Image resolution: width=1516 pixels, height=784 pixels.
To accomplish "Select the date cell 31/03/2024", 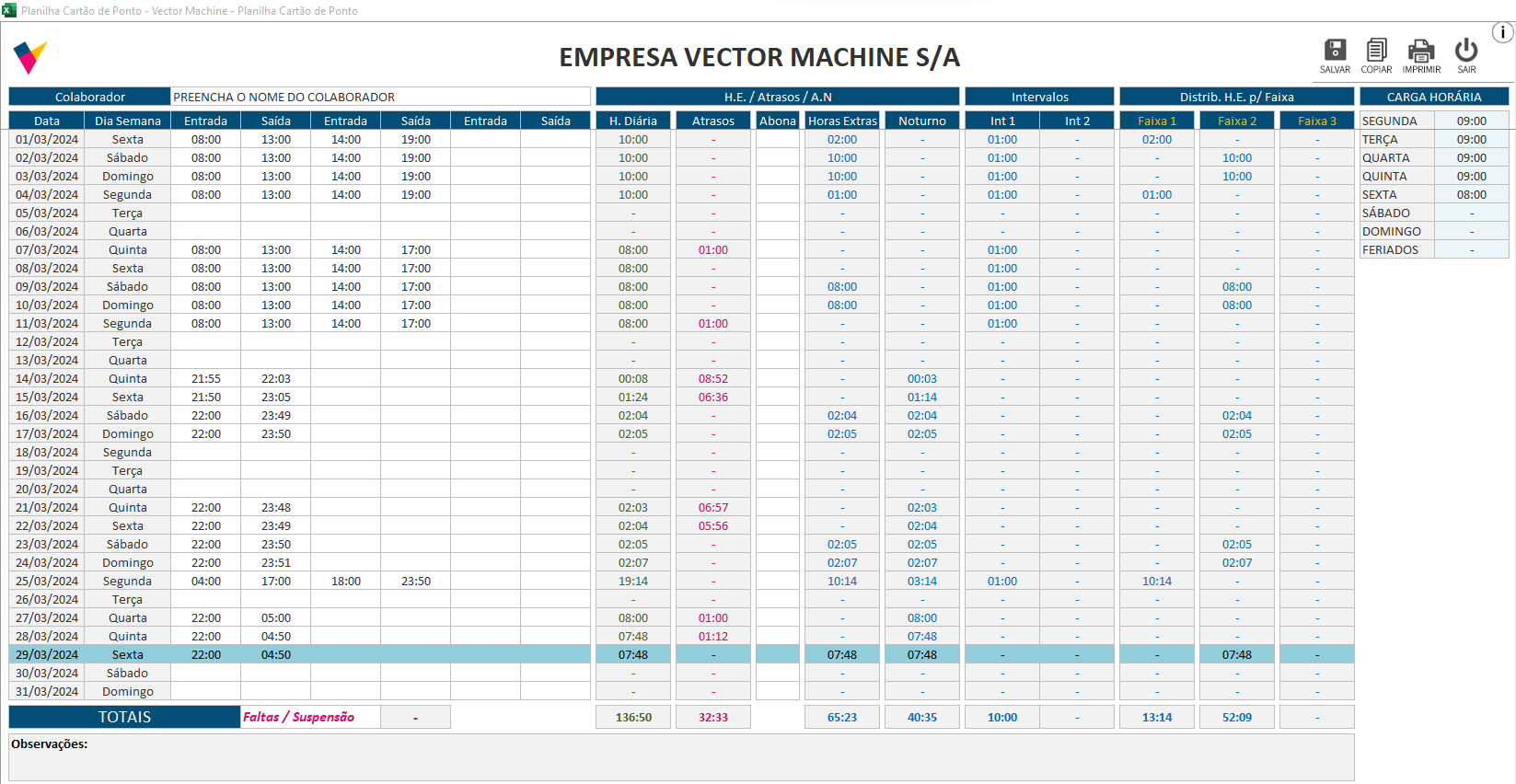I will point(47,691).
